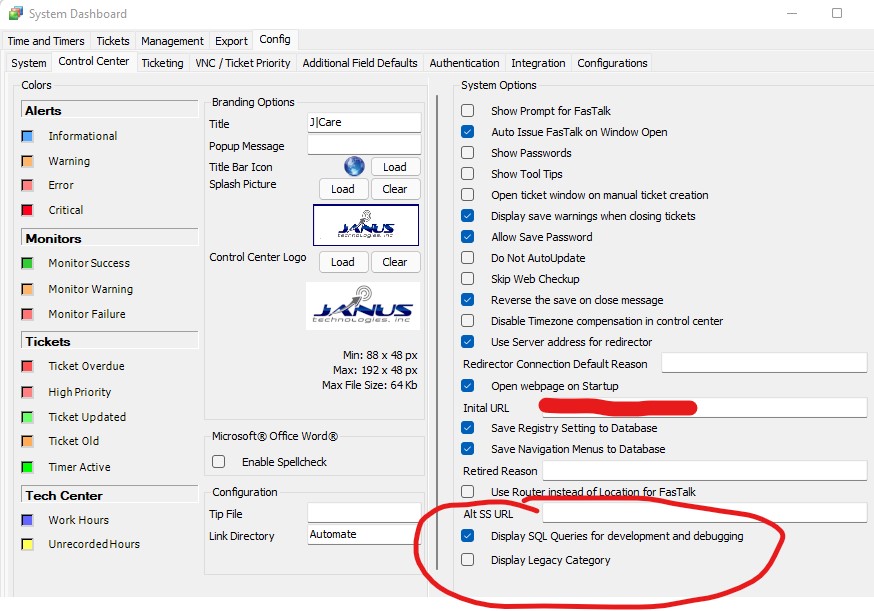This screenshot has width=874, height=611.
Task: Click the Ticket Overdue color swatch
Action: [28, 367]
